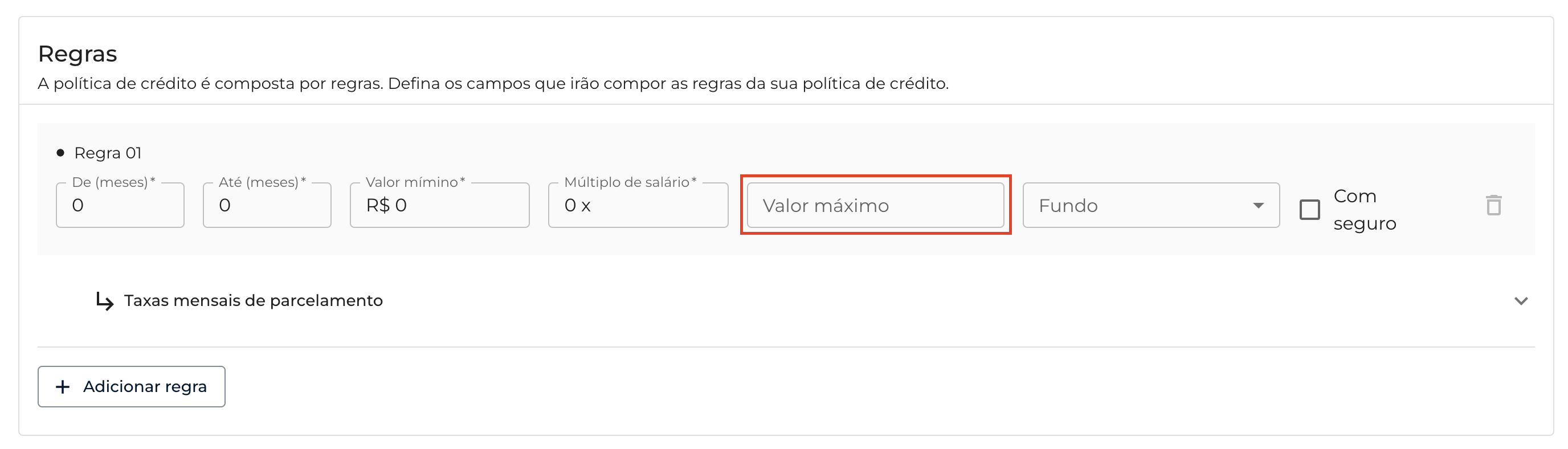
Task: Focus the Até (meses) input field
Action: pos(267,206)
